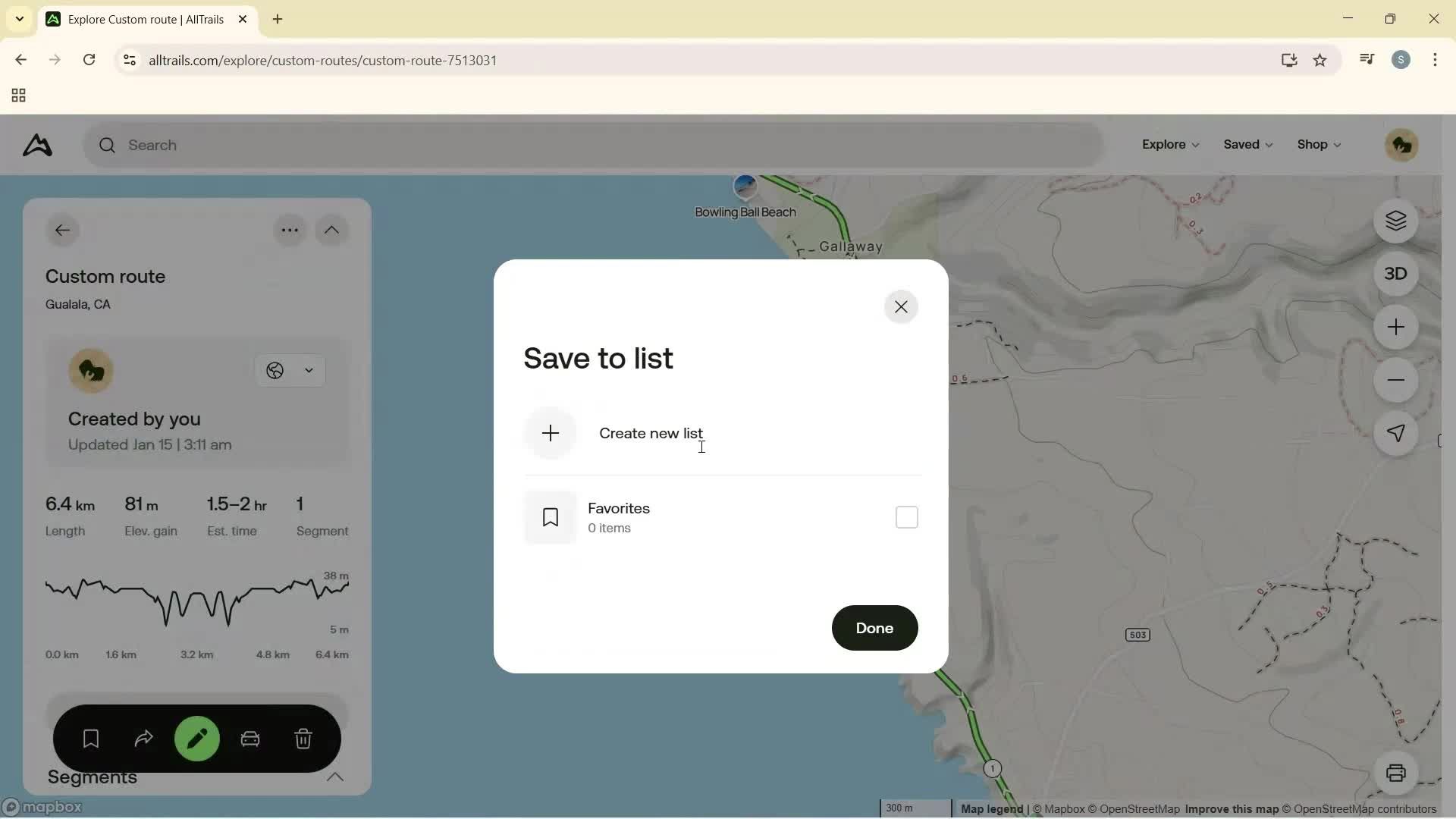This screenshot has width=1456, height=819.
Task: Zoom out on the map
Action: (1396, 380)
